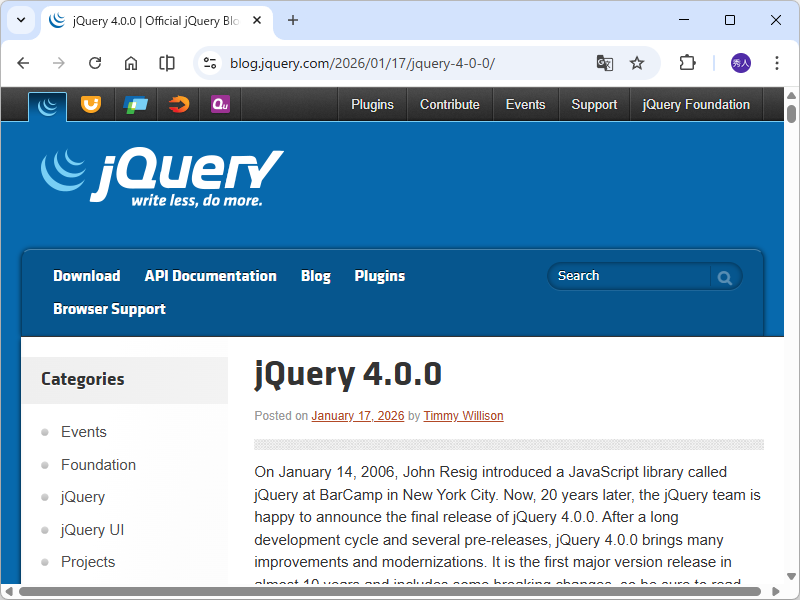This screenshot has height=600, width=800.
Task: Open the Support menu item
Action: (594, 105)
